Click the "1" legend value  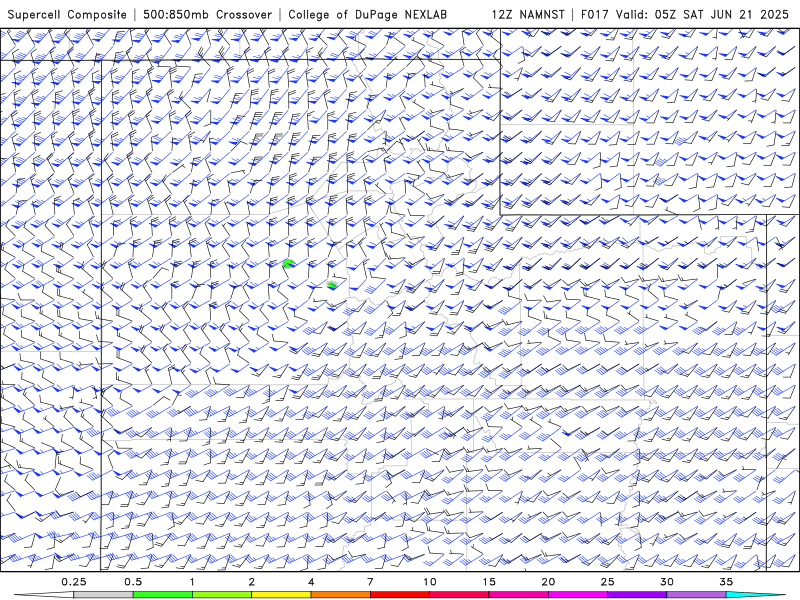pyautogui.click(x=192, y=582)
